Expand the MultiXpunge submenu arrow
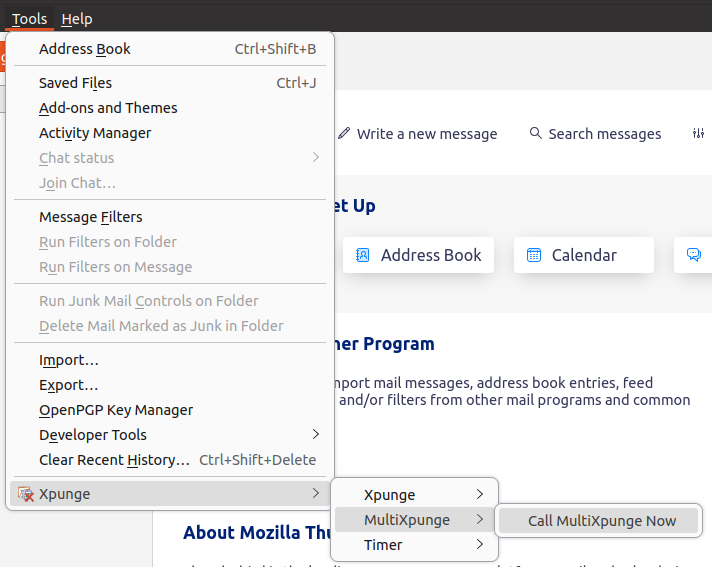Viewport: 712px width, 567px height. [x=480, y=519]
